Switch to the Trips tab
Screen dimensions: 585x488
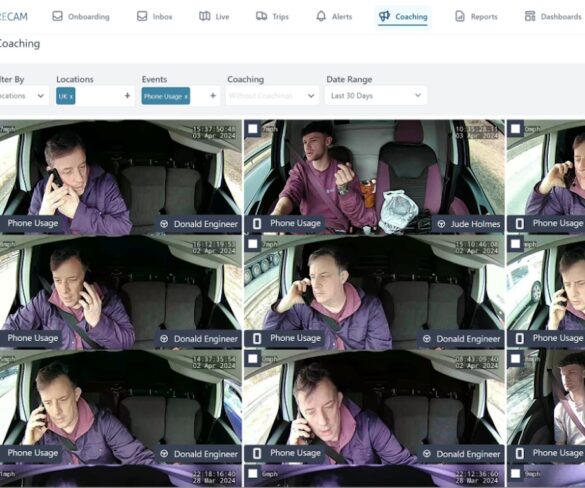(272, 16)
